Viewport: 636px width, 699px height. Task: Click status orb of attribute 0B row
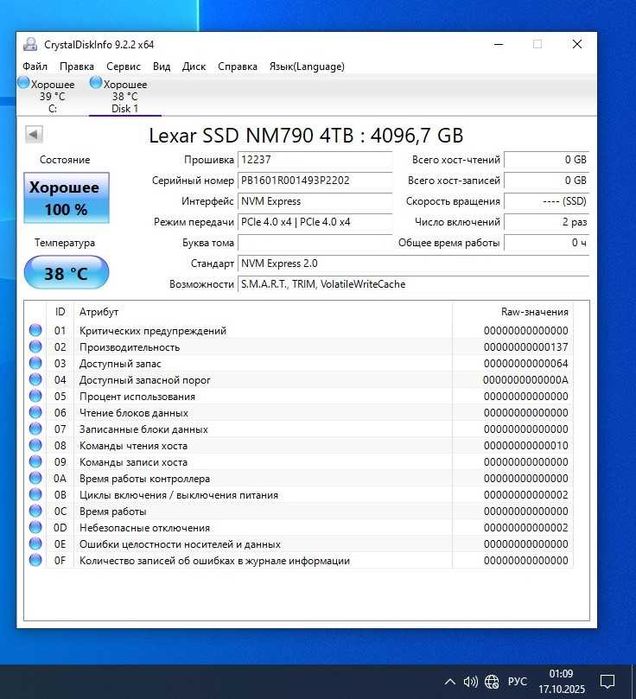(x=35, y=495)
